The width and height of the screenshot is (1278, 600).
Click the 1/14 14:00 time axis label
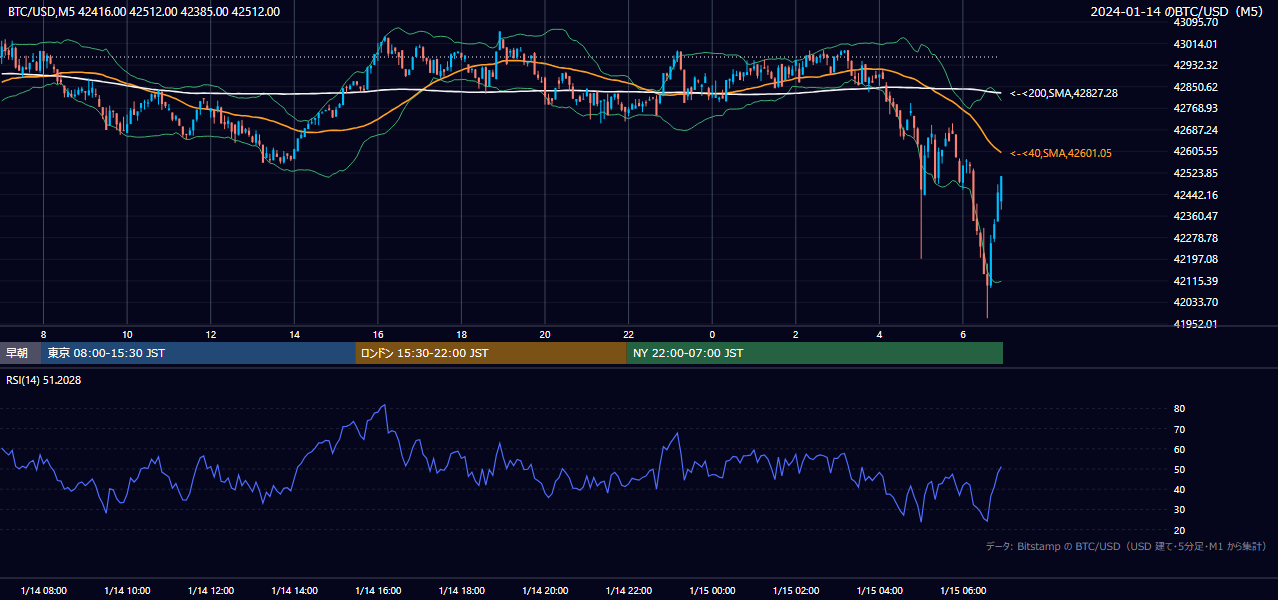click(294, 590)
